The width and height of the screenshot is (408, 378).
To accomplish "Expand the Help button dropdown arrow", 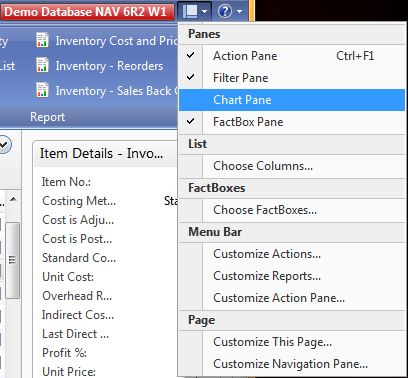I will (x=240, y=12).
